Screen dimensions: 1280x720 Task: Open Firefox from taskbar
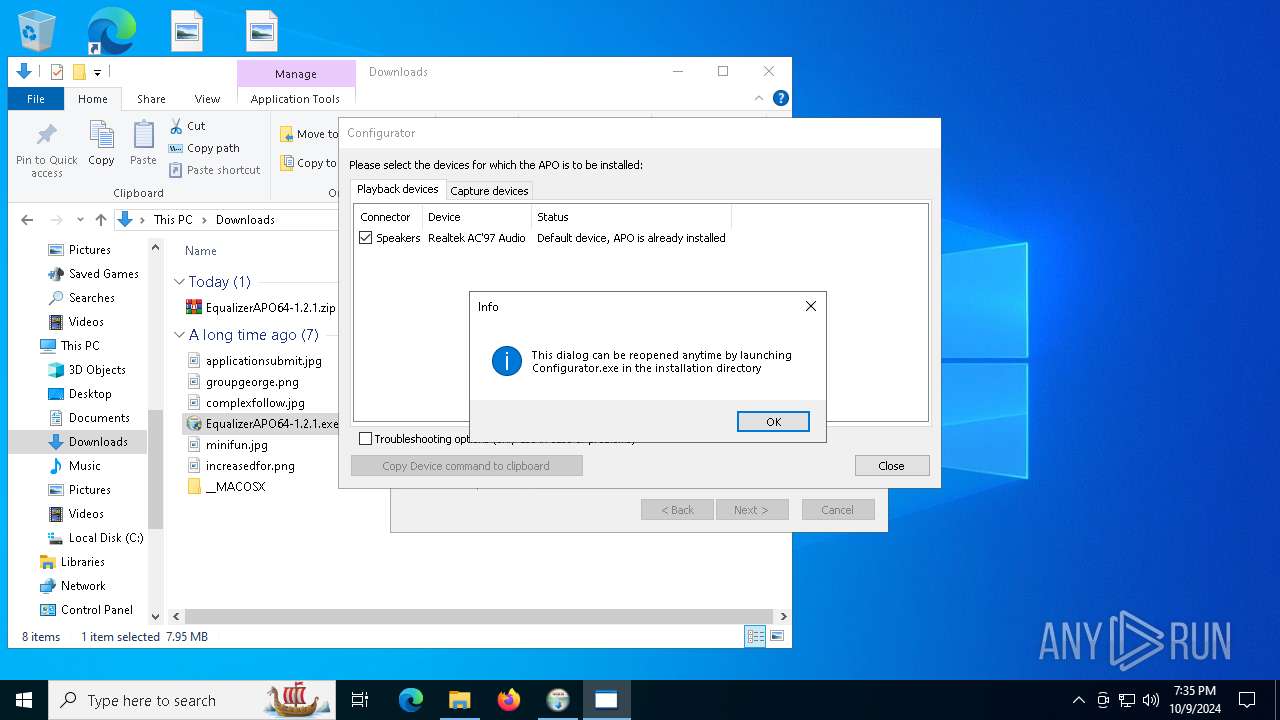tap(509, 700)
